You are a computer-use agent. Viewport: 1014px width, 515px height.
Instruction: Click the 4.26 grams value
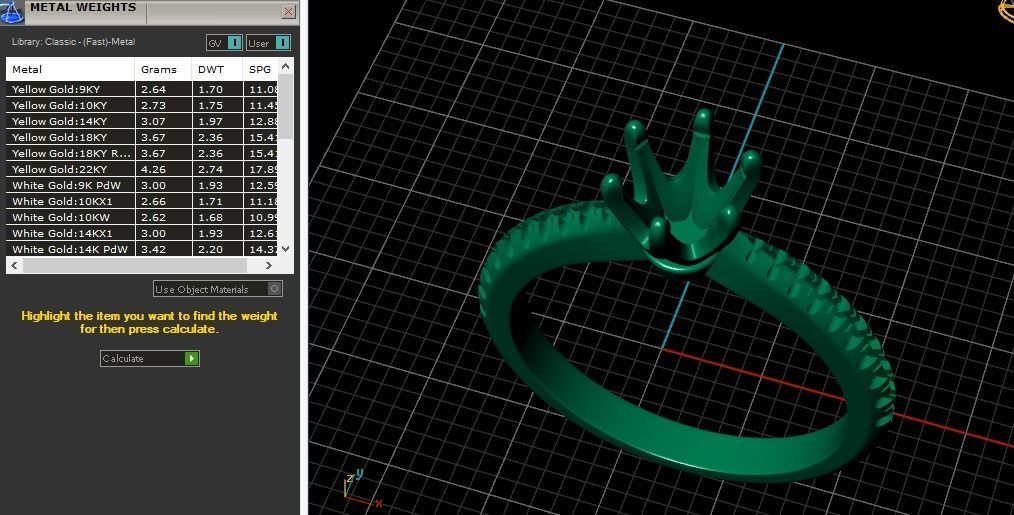point(153,169)
